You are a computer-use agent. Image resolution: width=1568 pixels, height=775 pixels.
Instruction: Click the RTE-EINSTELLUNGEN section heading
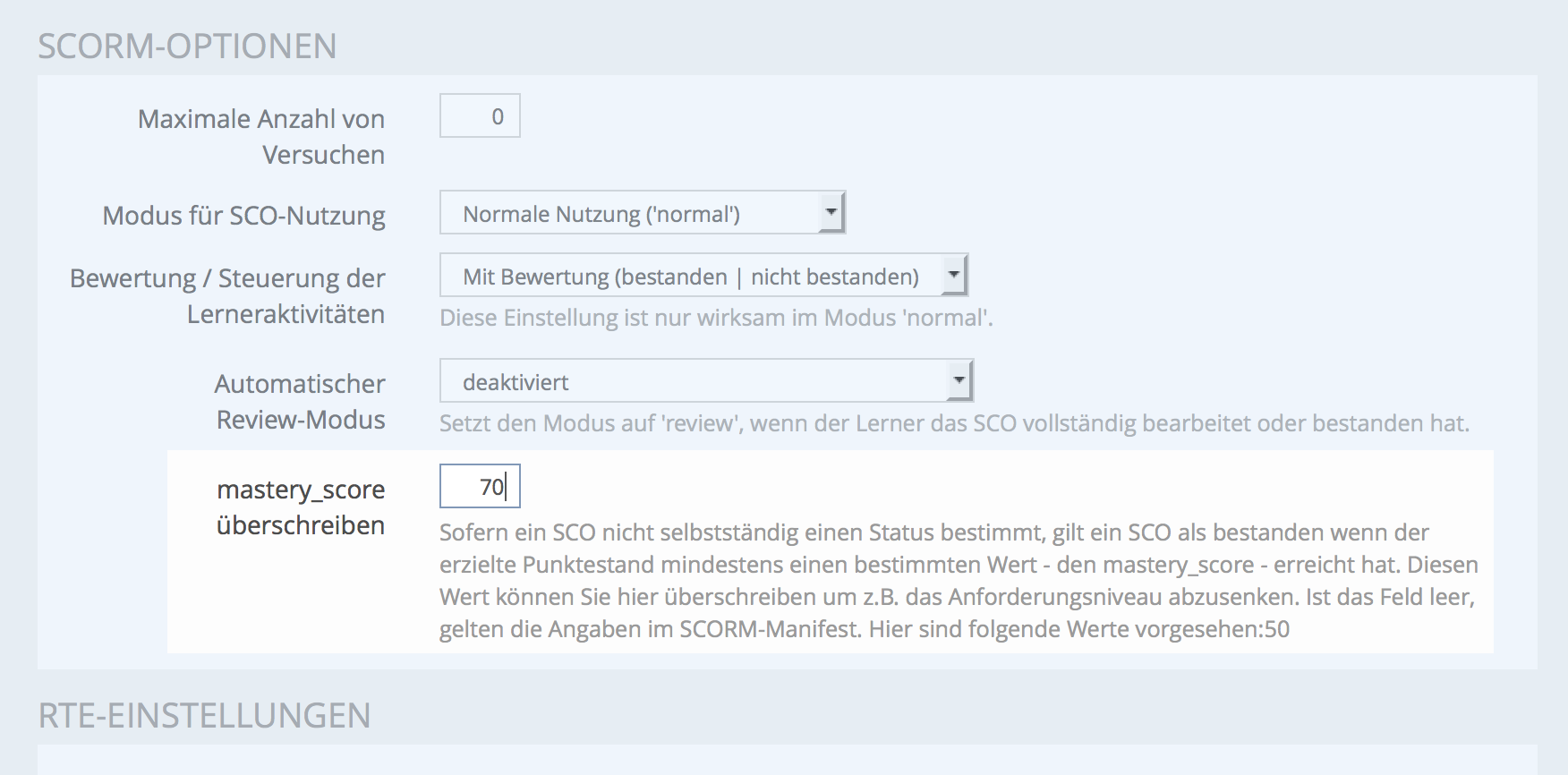[204, 716]
